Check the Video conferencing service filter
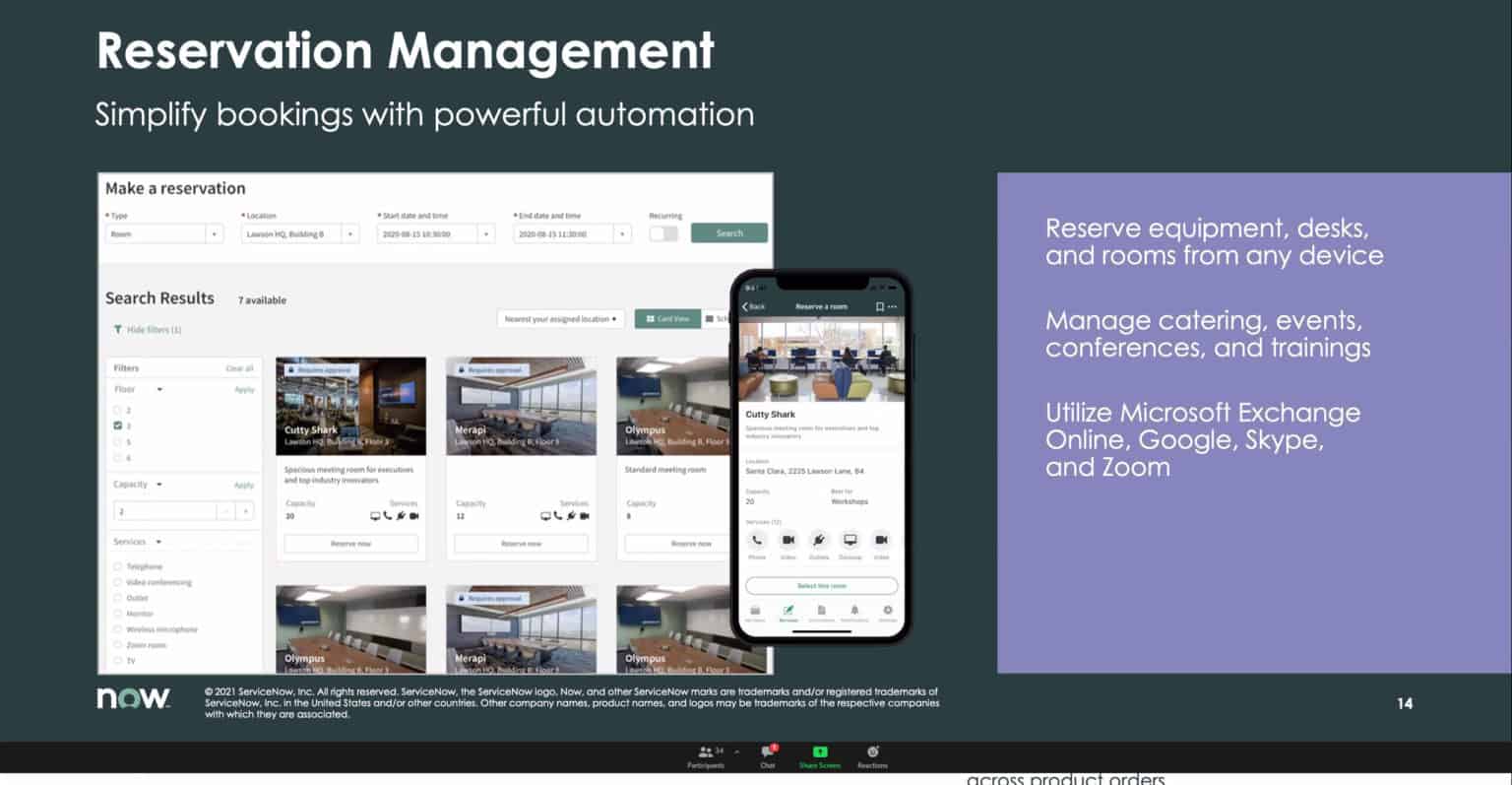 116,582
